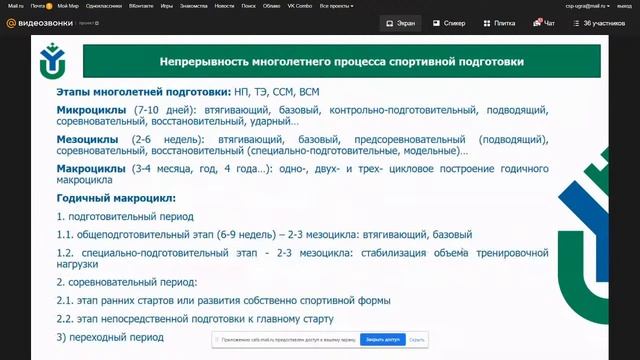Open Игры in the portal bar
640x360 pixels.
click(167, 6)
